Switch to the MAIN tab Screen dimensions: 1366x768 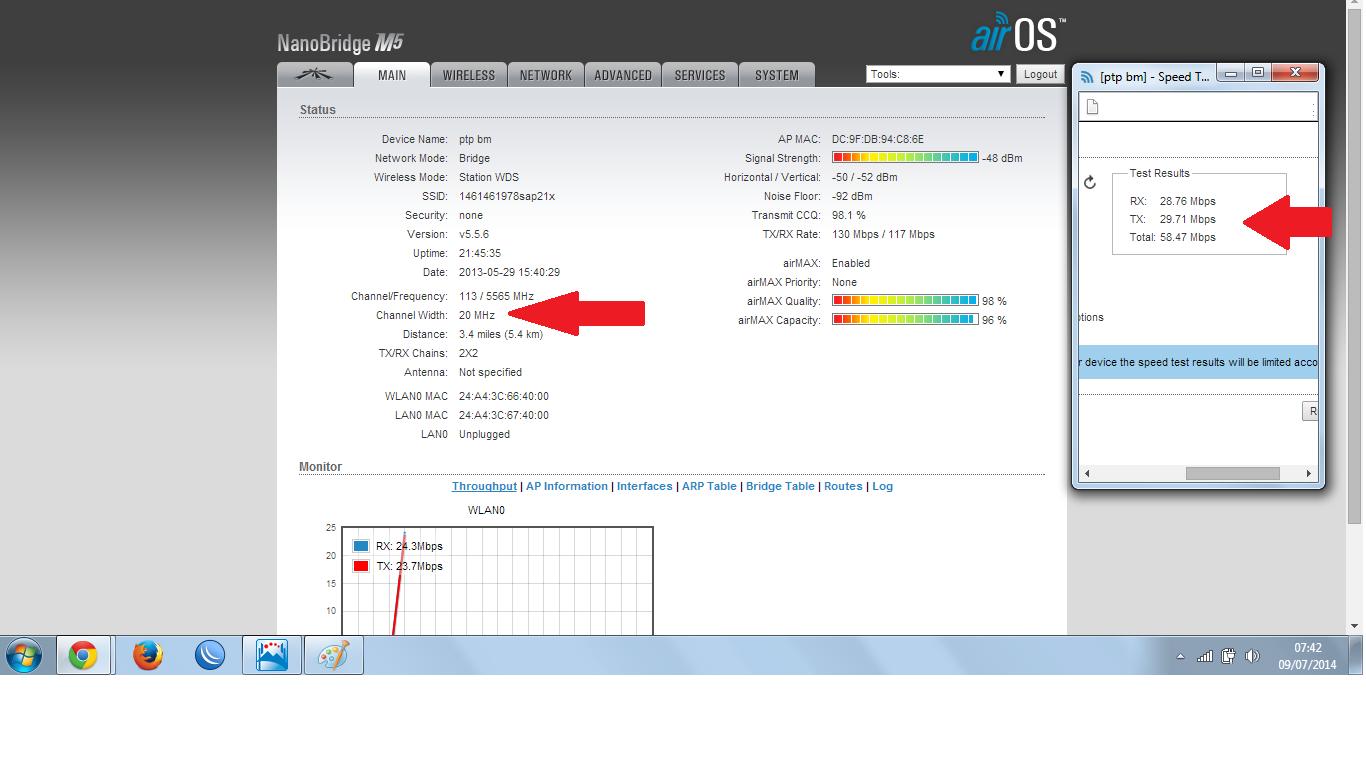pos(392,75)
